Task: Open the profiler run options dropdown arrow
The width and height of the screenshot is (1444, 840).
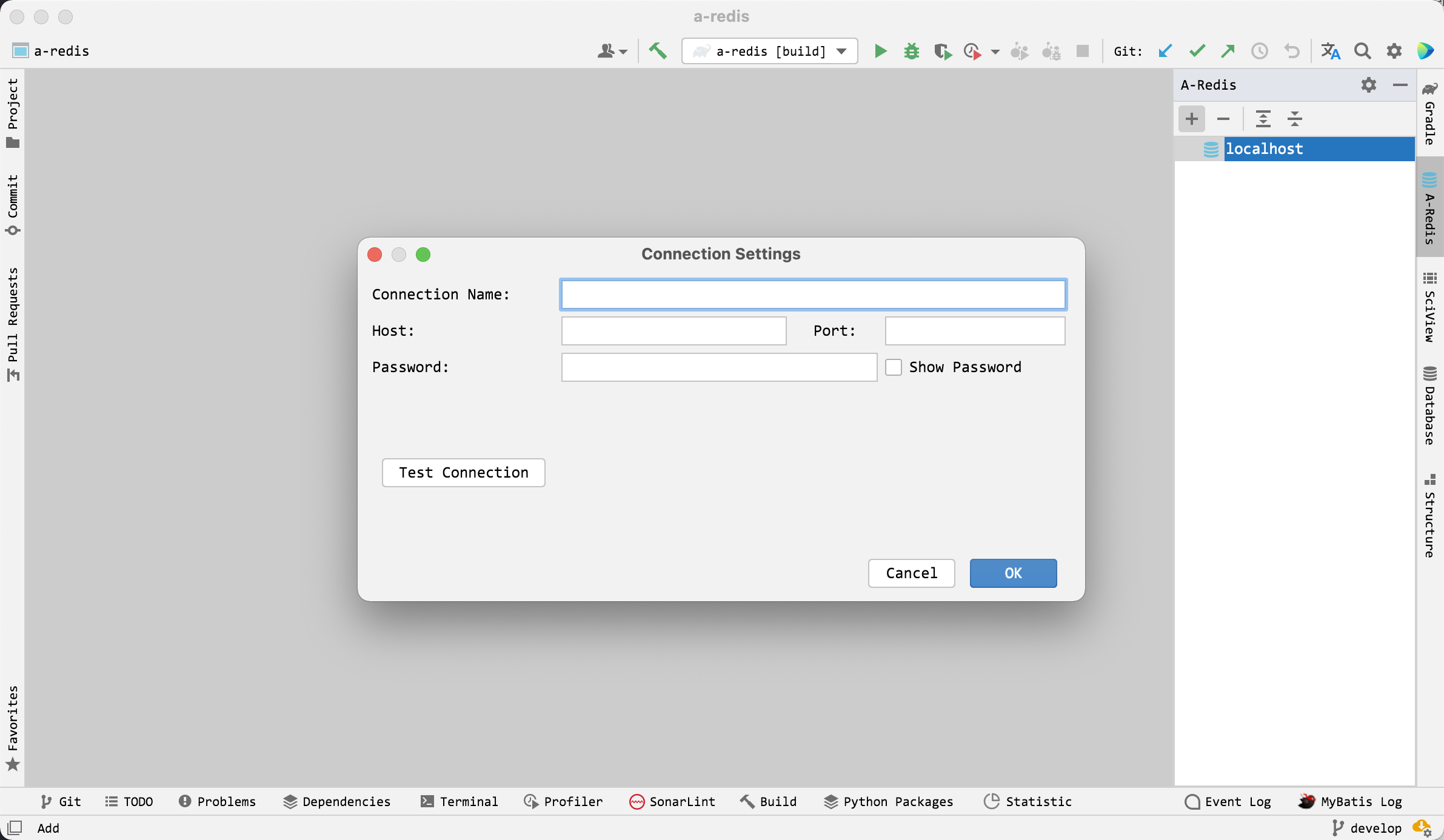Action: pos(995,52)
